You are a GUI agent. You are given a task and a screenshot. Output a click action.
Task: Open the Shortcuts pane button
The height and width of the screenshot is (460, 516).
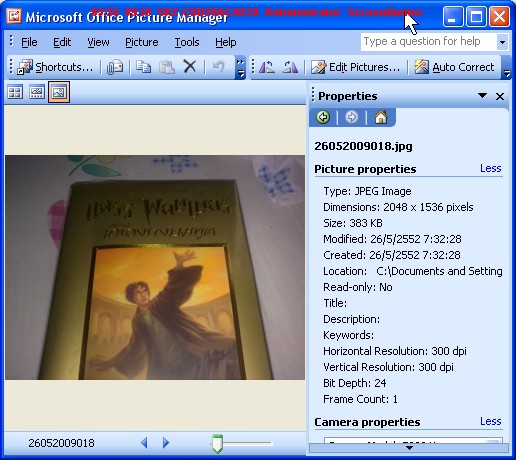pyautogui.click(x=55, y=67)
